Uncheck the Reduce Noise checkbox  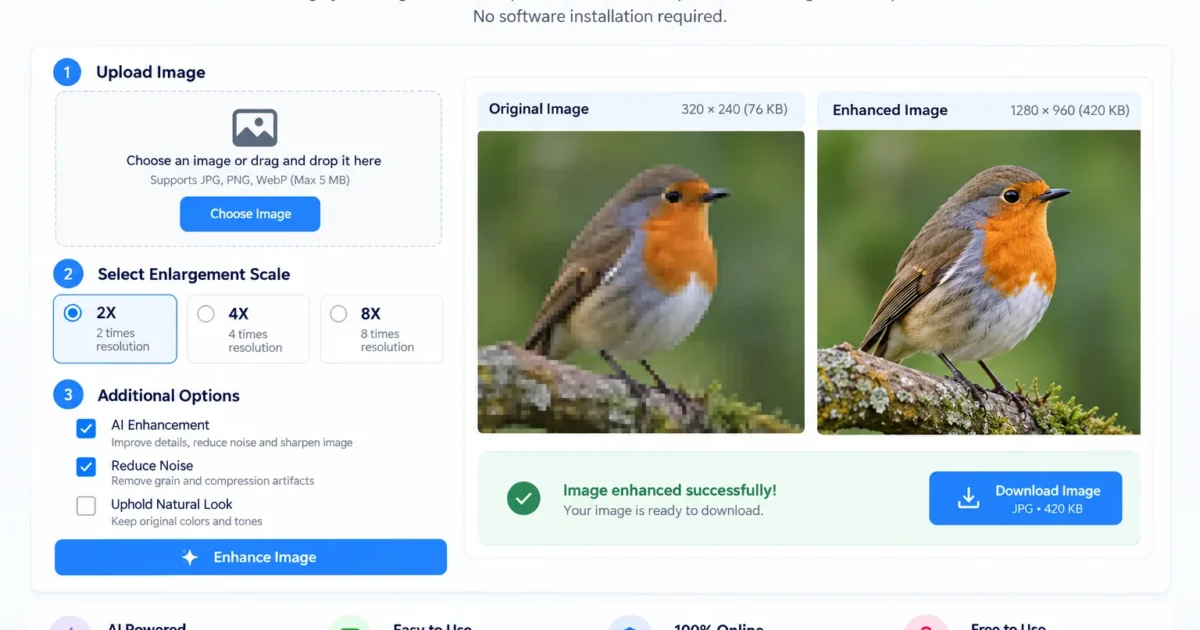86,467
